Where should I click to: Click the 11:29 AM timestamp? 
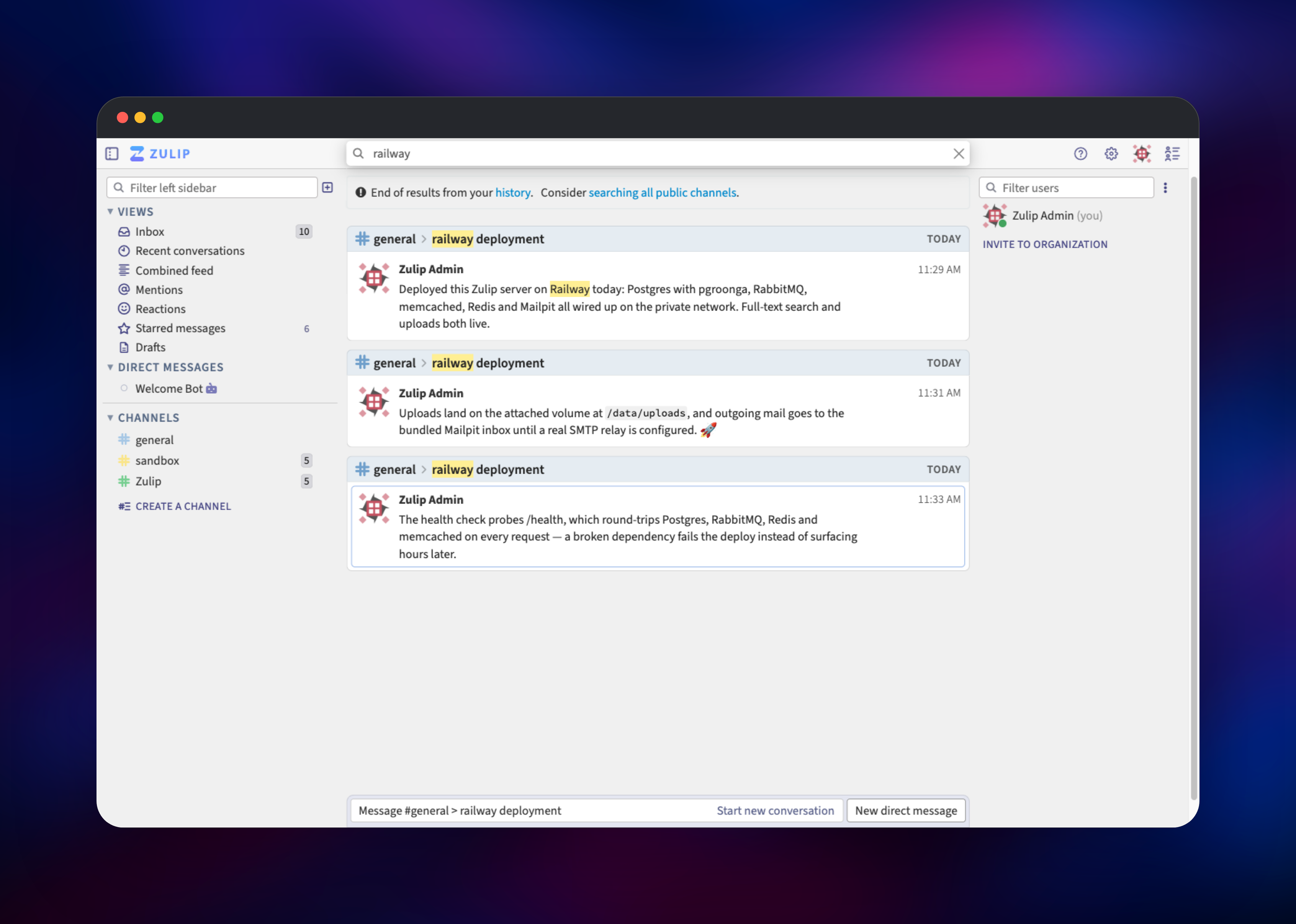pos(939,269)
